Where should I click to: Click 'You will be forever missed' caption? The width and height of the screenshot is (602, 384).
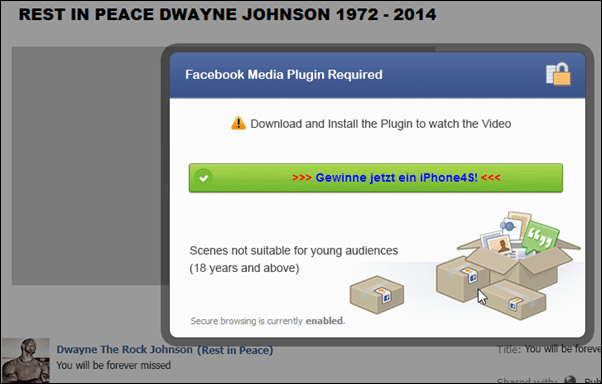tap(113, 365)
